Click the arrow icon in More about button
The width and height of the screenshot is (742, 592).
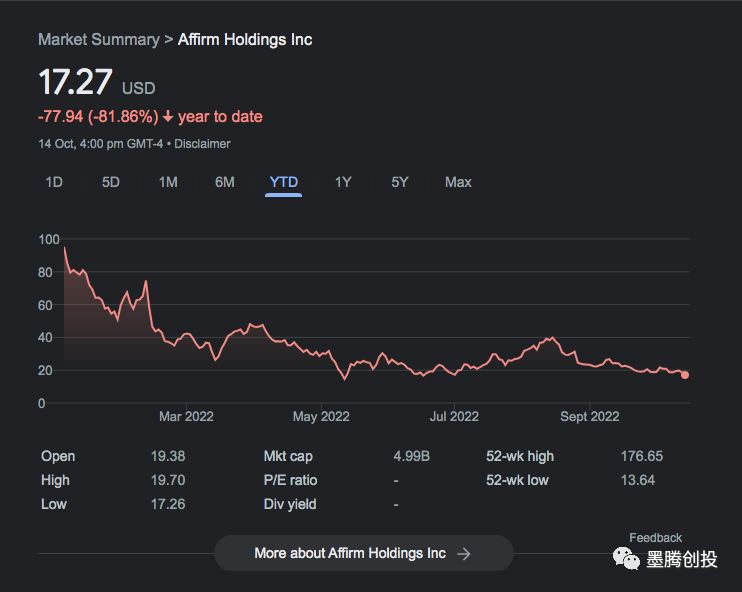pos(464,553)
